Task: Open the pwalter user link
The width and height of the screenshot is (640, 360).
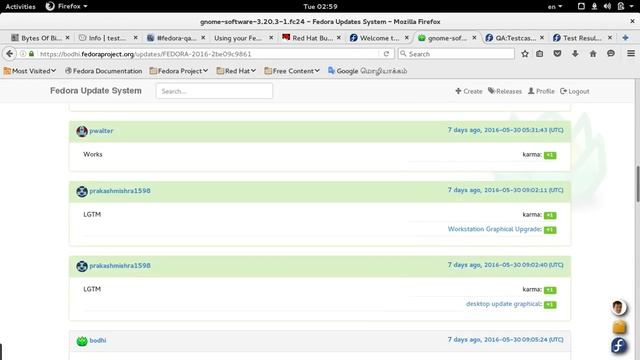Action: pos(101,131)
